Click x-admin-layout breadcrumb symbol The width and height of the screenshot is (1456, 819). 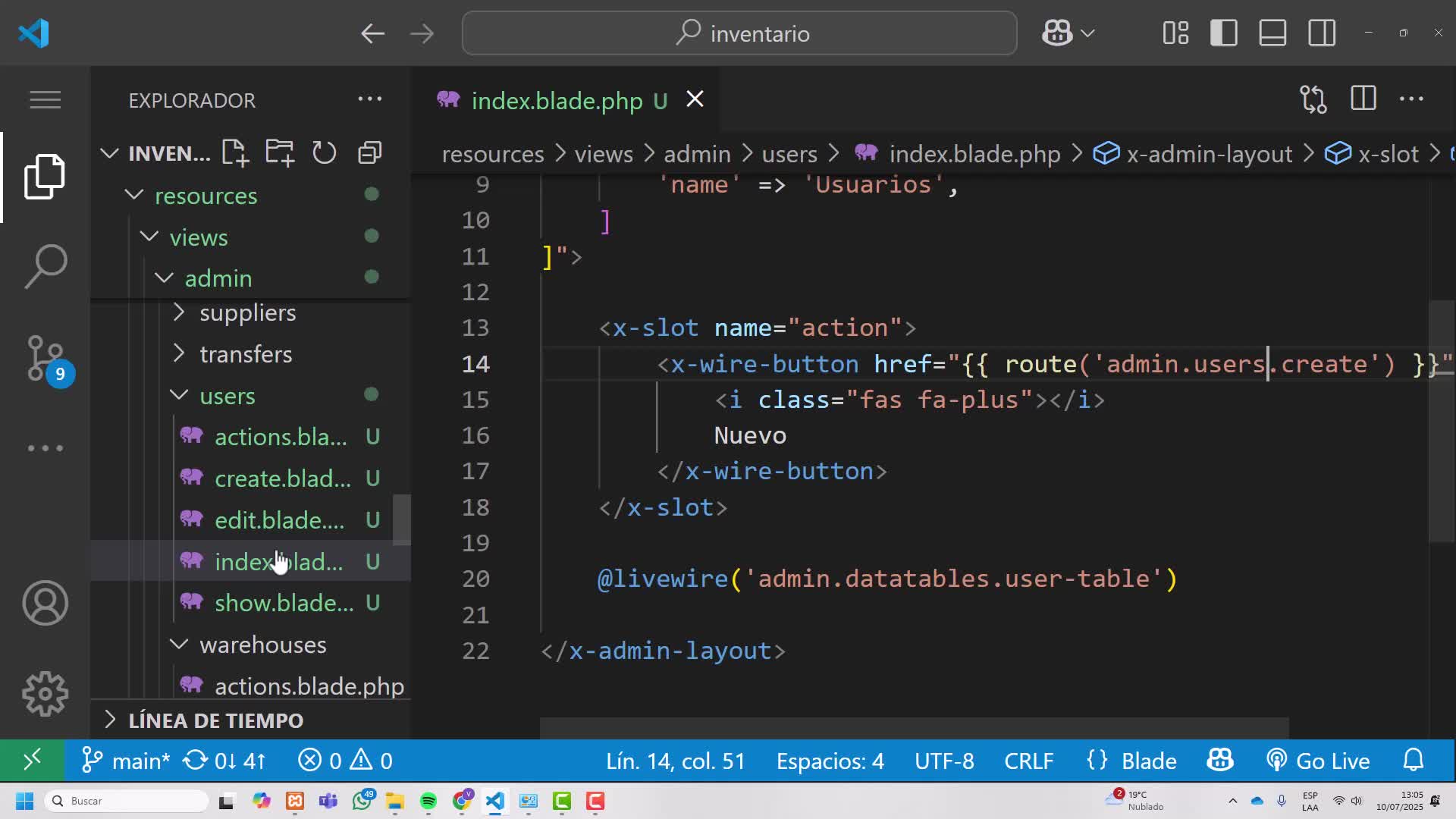point(1209,154)
